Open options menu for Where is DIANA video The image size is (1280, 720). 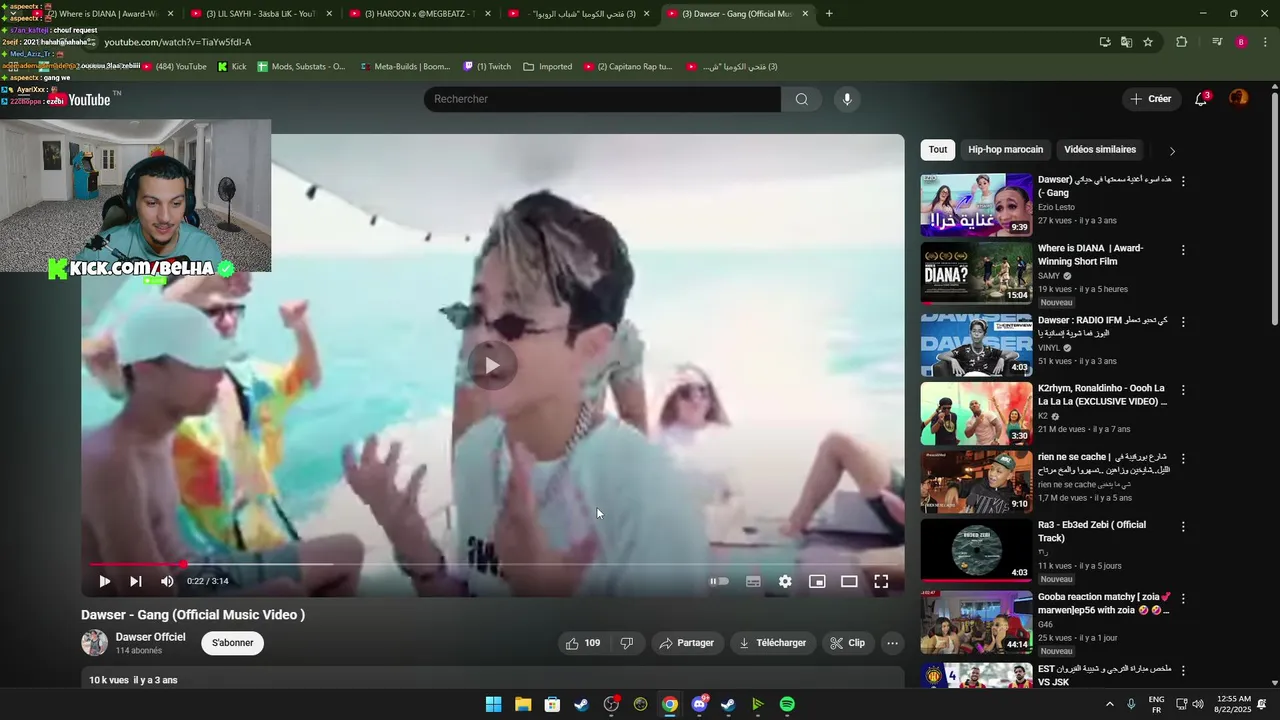(1183, 250)
